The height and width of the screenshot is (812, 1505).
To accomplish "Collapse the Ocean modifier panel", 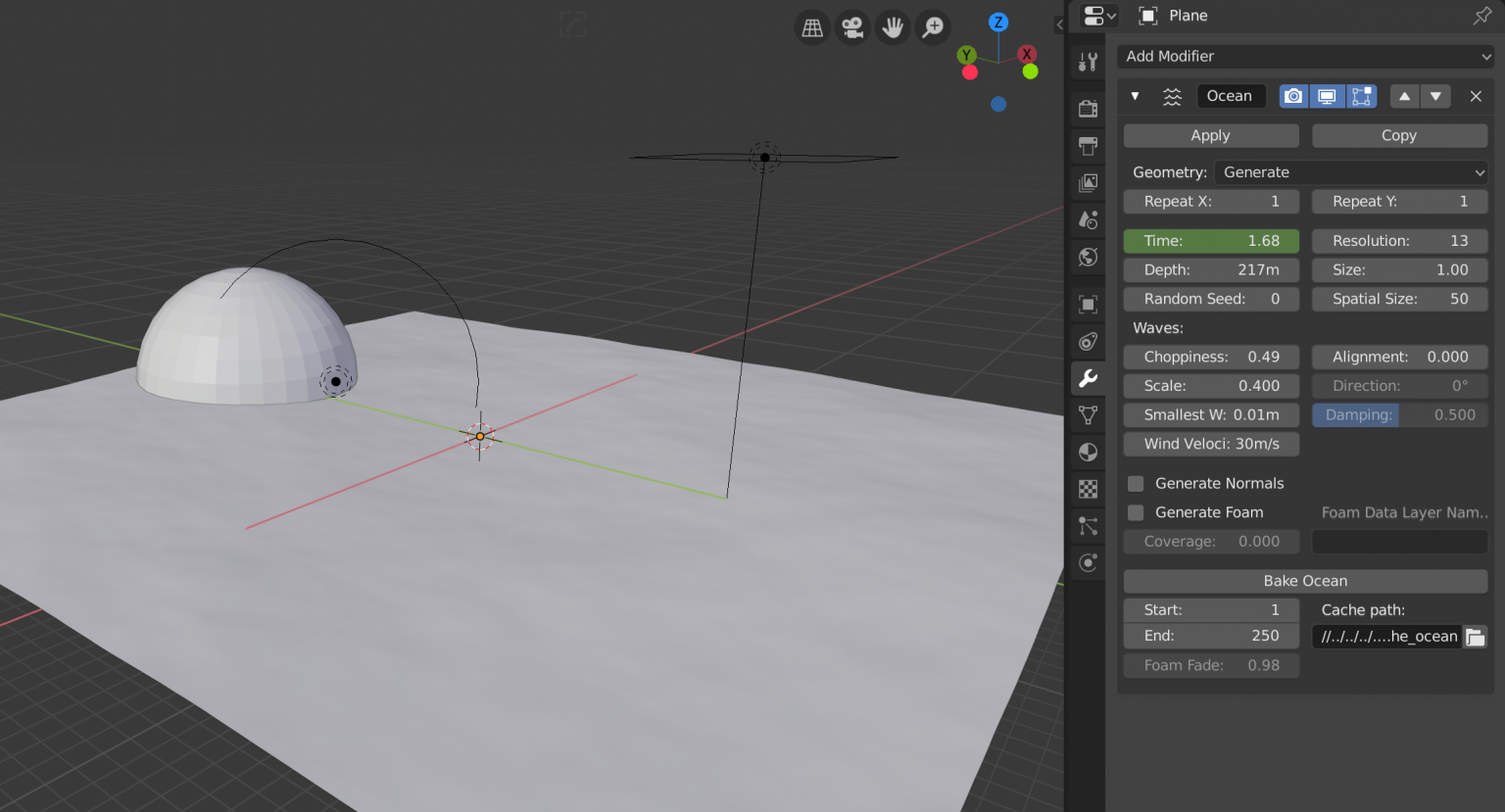I will 1135,96.
